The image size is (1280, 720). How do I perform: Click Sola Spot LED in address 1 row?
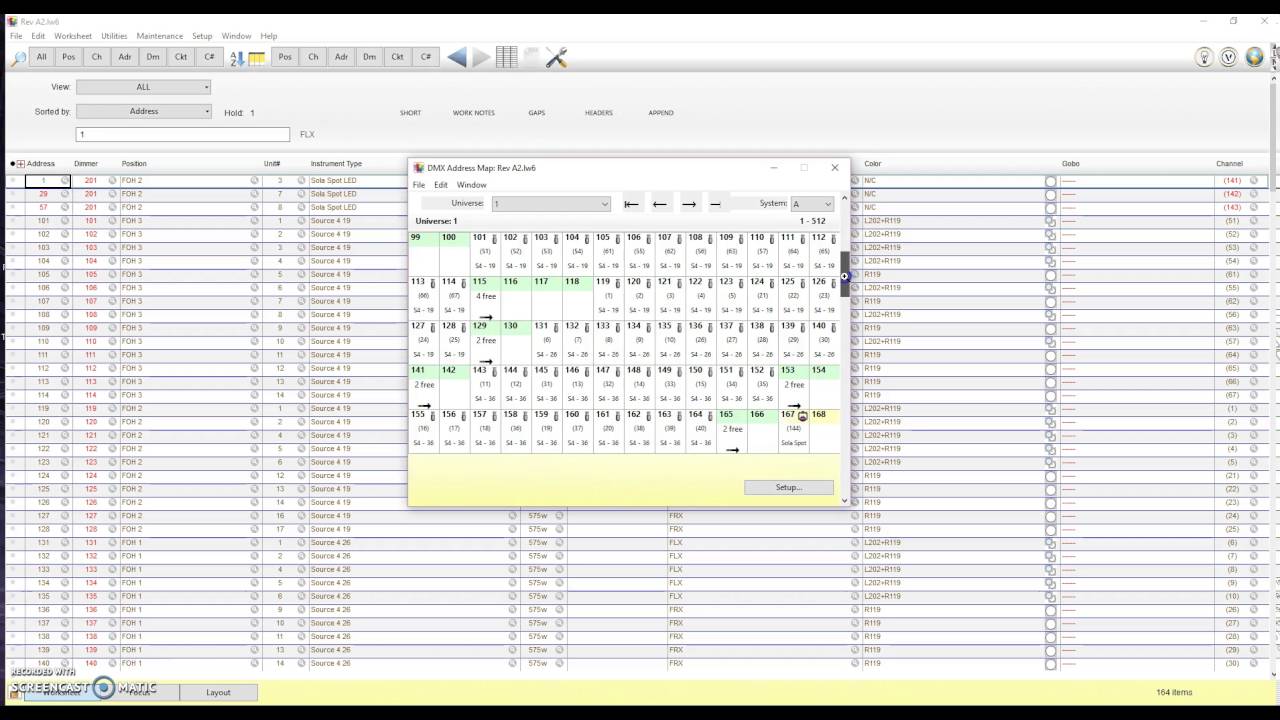point(333,181)
